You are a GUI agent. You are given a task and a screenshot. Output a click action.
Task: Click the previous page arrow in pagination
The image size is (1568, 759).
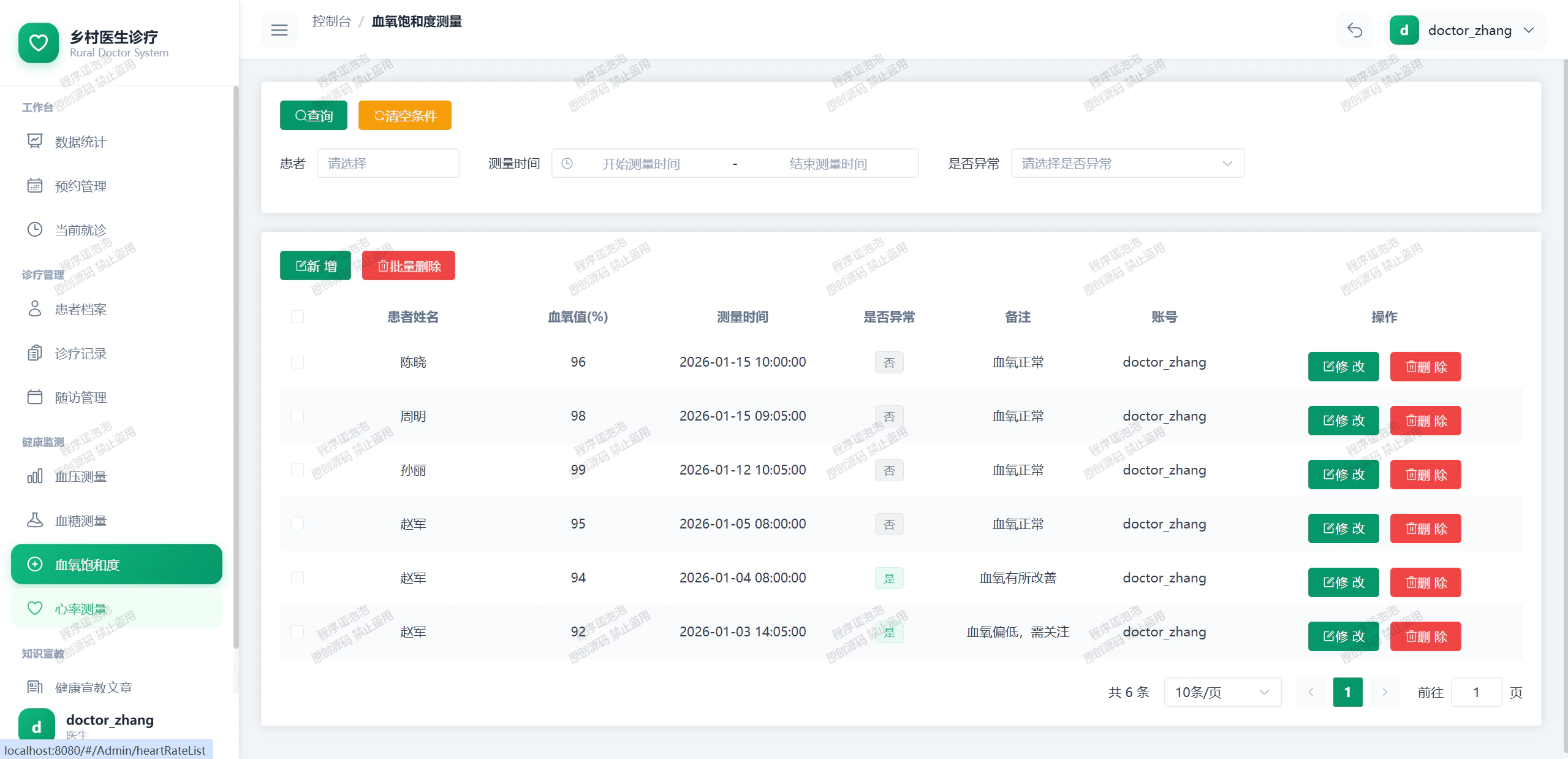(x=1311, y=692)
